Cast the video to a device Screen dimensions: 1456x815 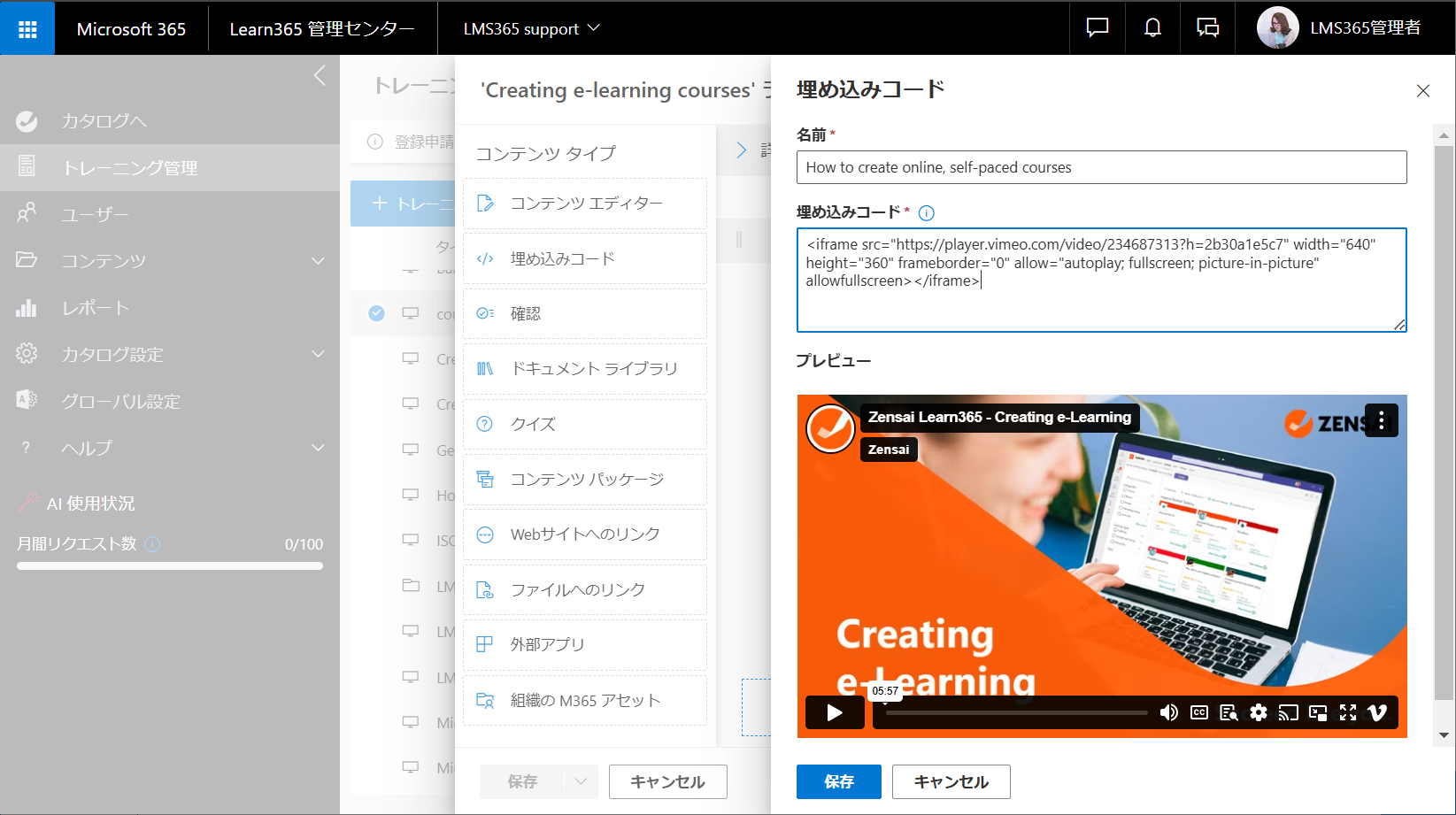1289,712
